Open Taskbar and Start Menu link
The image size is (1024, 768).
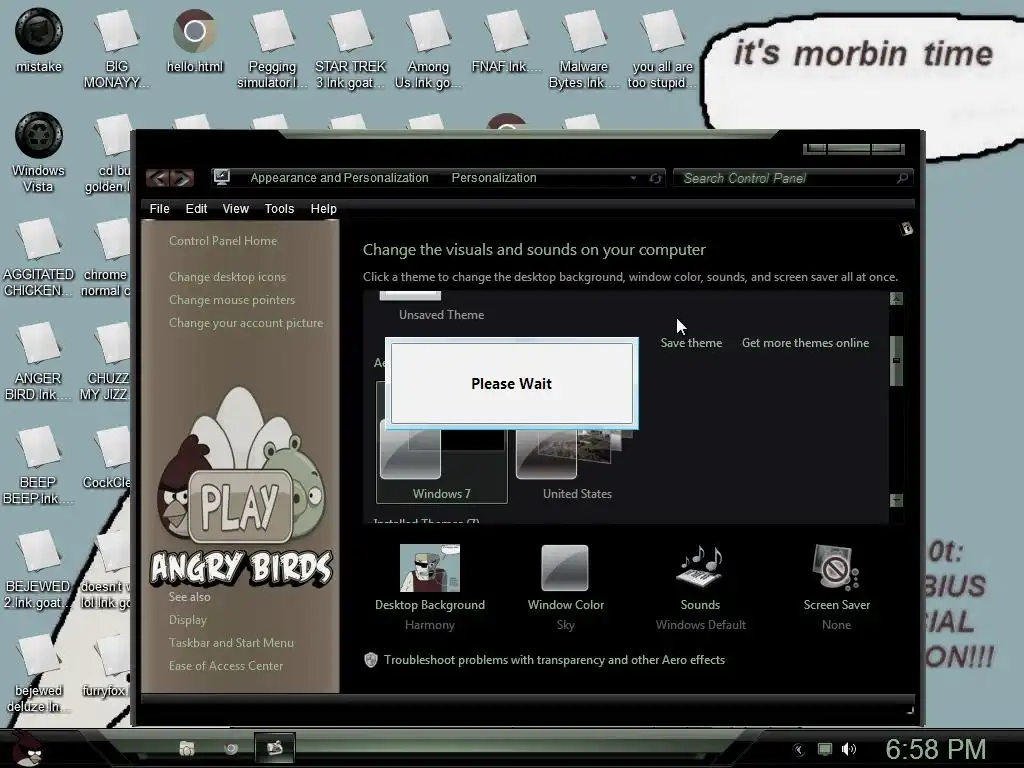(x=231, y=643)
